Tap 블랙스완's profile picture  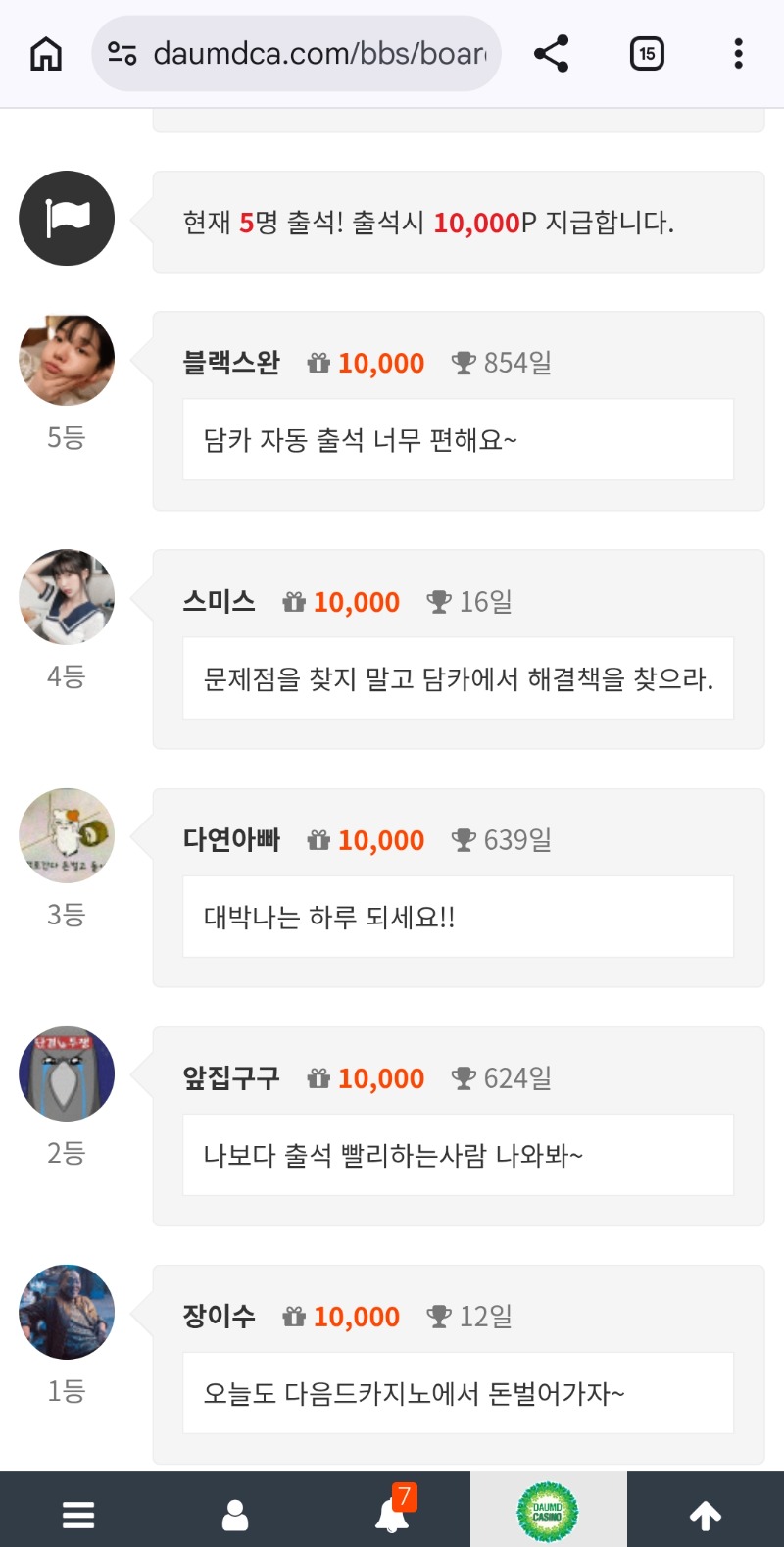[x=67, y=360]
